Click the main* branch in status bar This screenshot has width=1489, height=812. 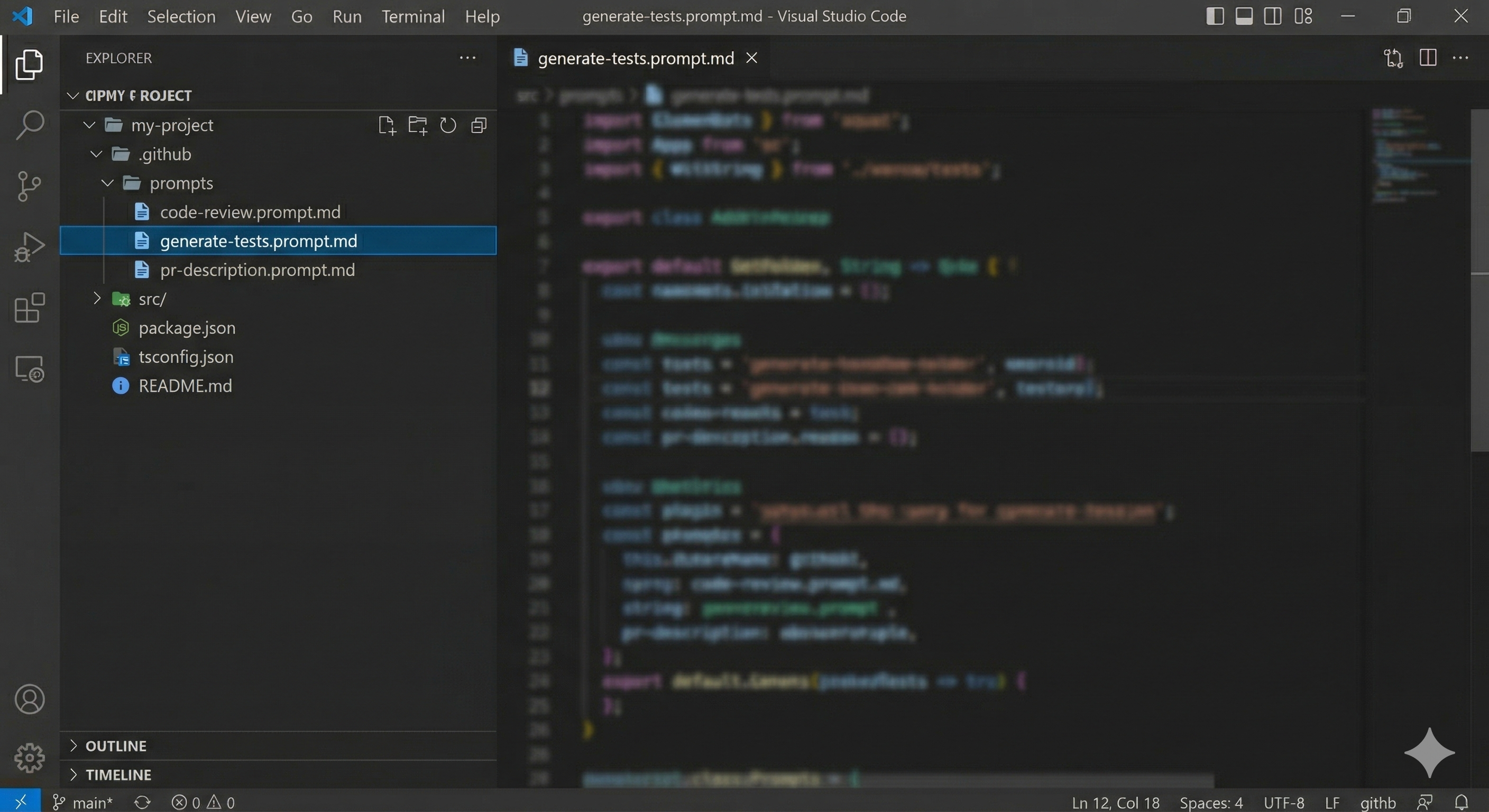(82, 802)
